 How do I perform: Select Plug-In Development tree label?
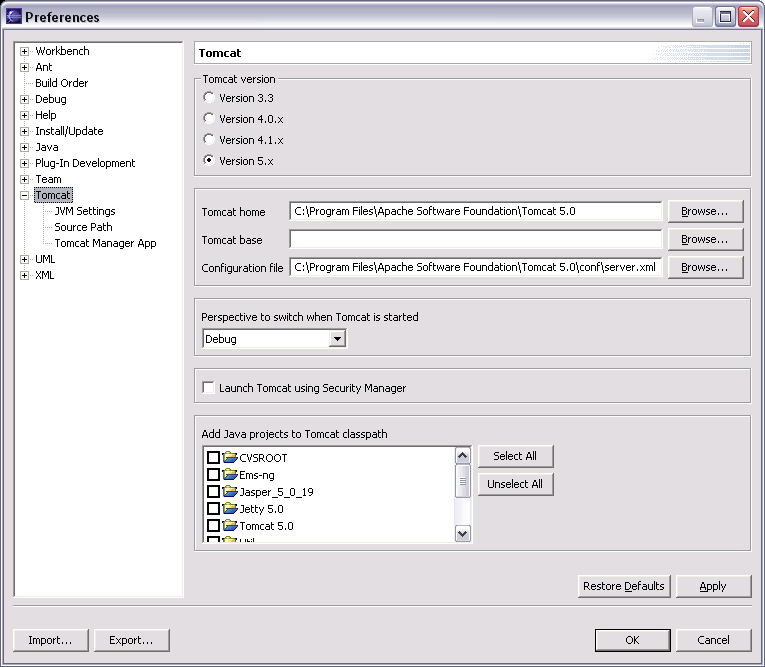click(x=85, y=163)
